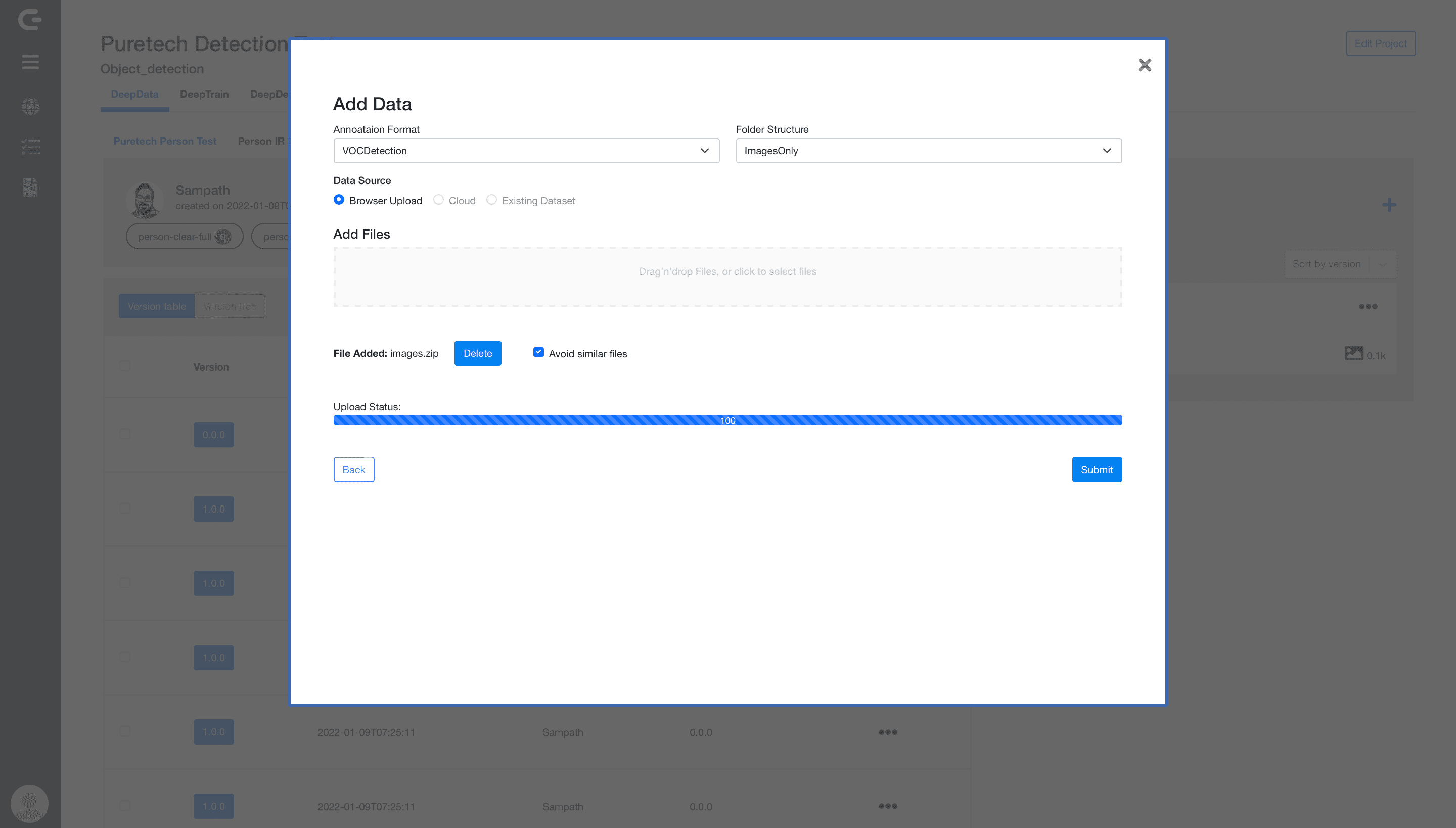Open Annotation Format VOCDetection dropdown

point(526,151)
